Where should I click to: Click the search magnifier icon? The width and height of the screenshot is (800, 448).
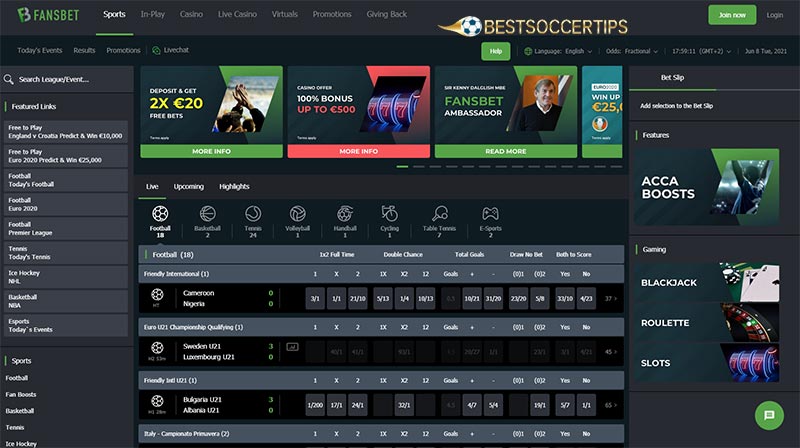[8, 79]
